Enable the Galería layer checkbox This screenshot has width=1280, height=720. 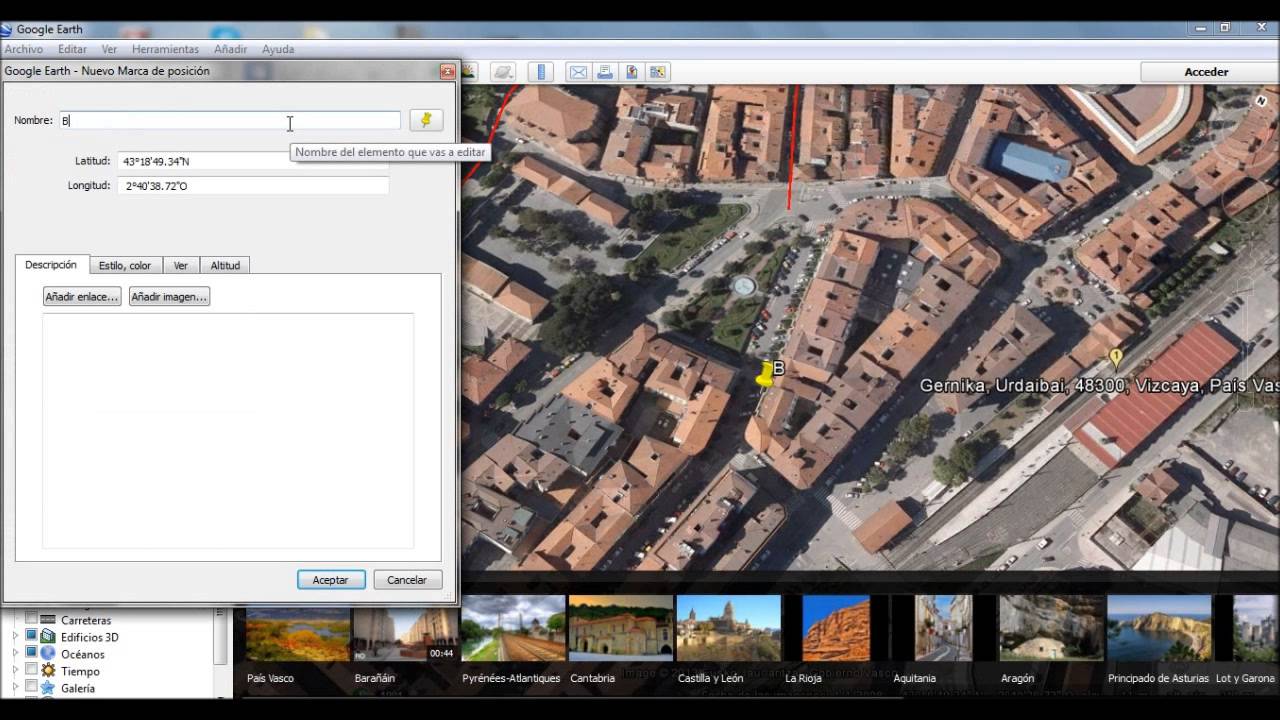[31, 687]
